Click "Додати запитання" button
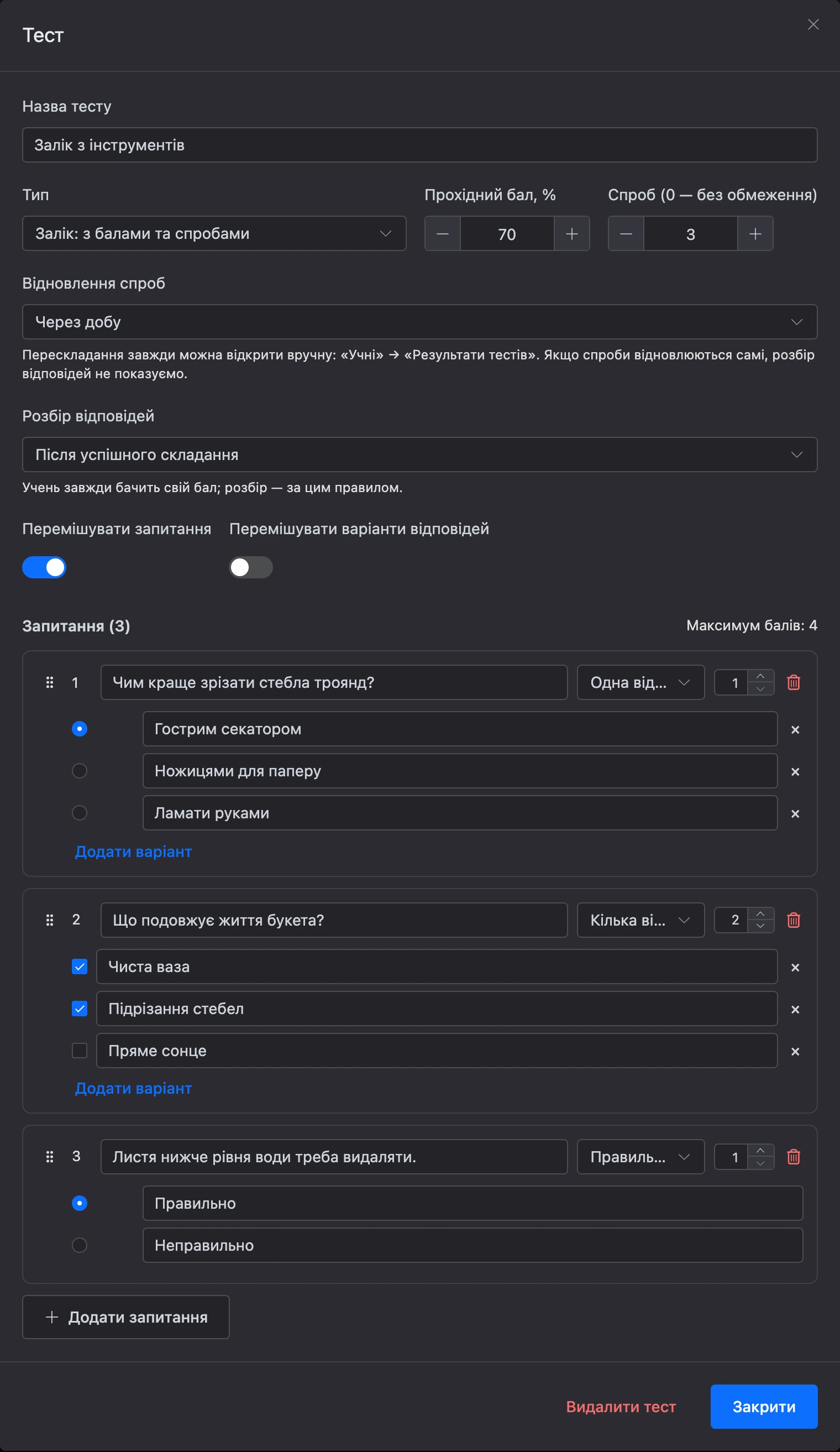This screenshot has height=1452, width=840. (x=126, y=1317)
